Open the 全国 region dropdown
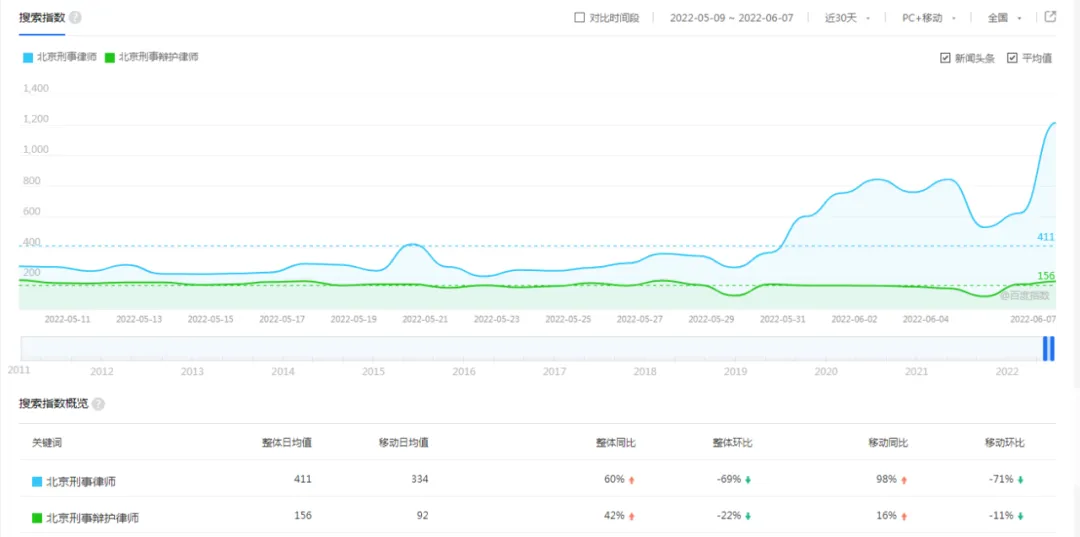The height and width of the screenshot is (537, 1080). click(1004, 18)
